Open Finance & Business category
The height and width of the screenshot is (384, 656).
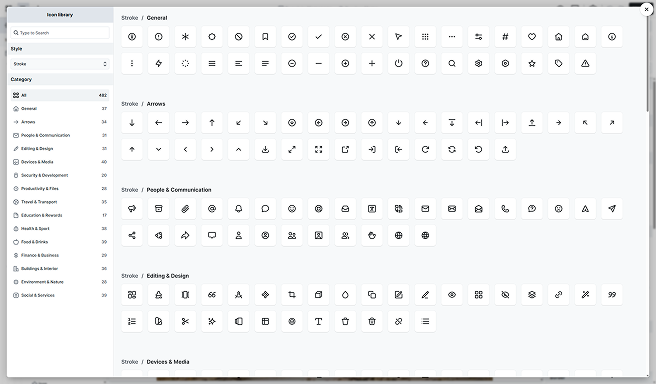point(60,255)
